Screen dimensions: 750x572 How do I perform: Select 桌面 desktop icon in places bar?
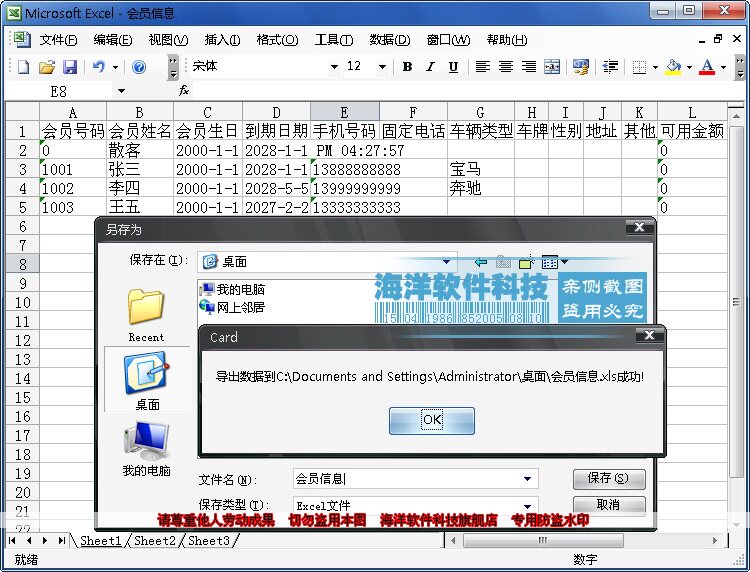[147, 381]
